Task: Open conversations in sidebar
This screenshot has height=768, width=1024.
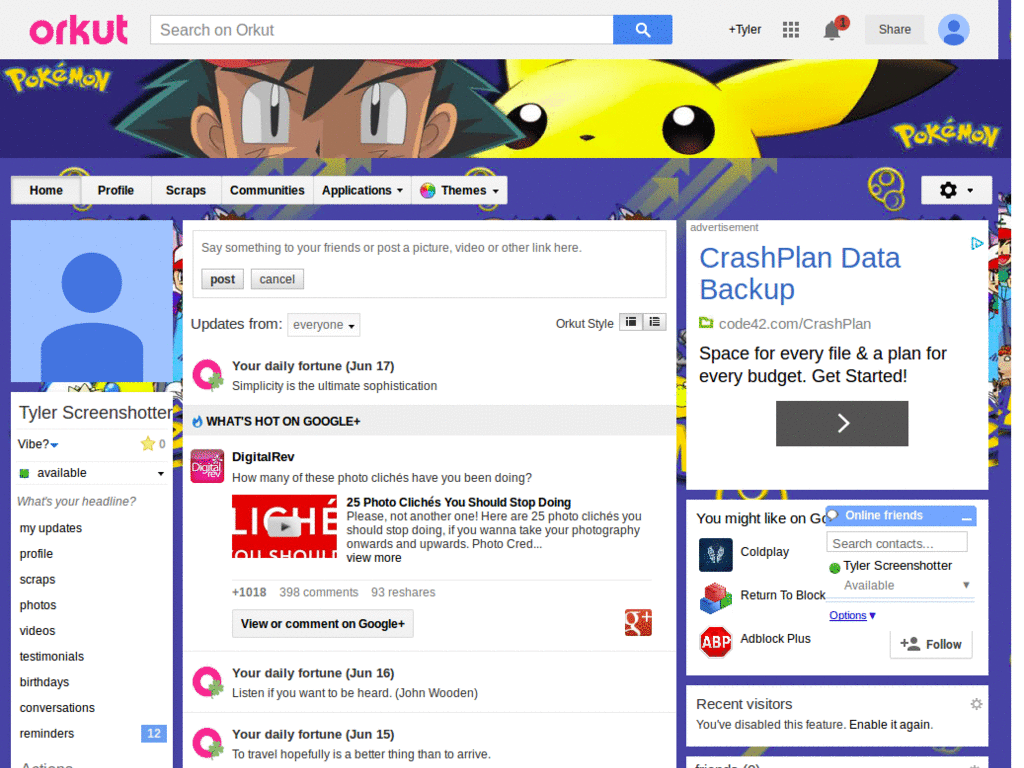Action: (57, 708)
